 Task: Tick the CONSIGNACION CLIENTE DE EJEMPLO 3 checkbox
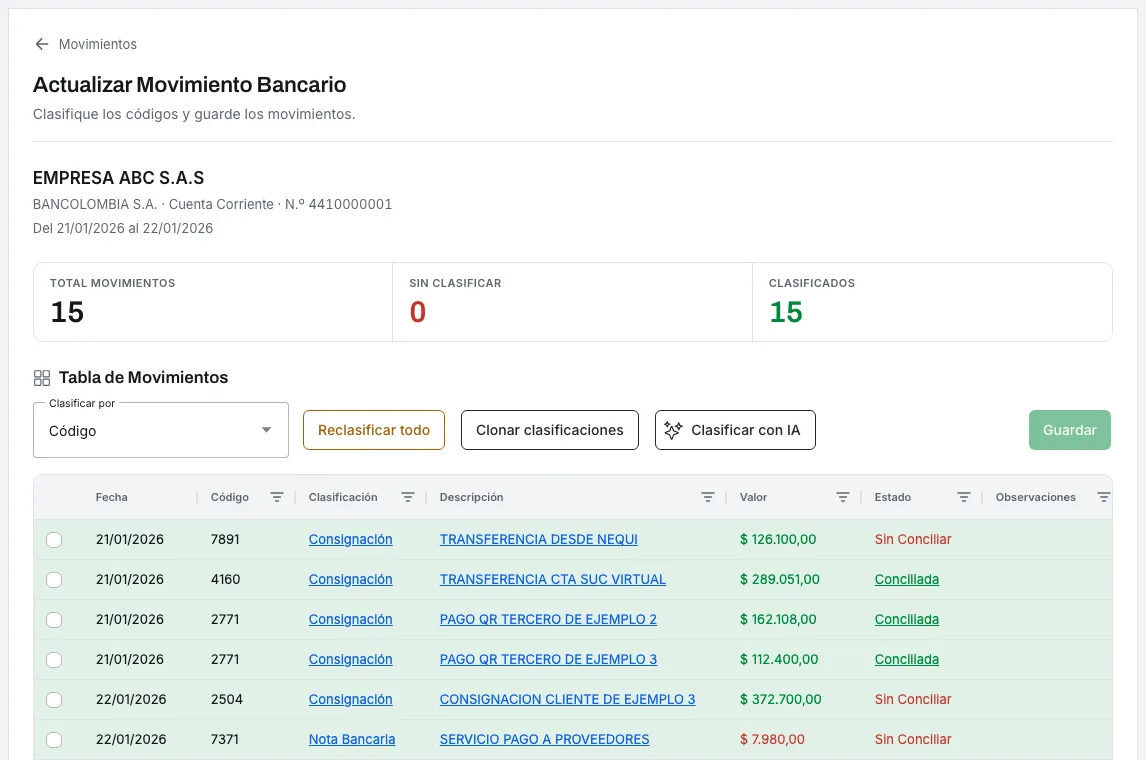click(x=54, y=700)
